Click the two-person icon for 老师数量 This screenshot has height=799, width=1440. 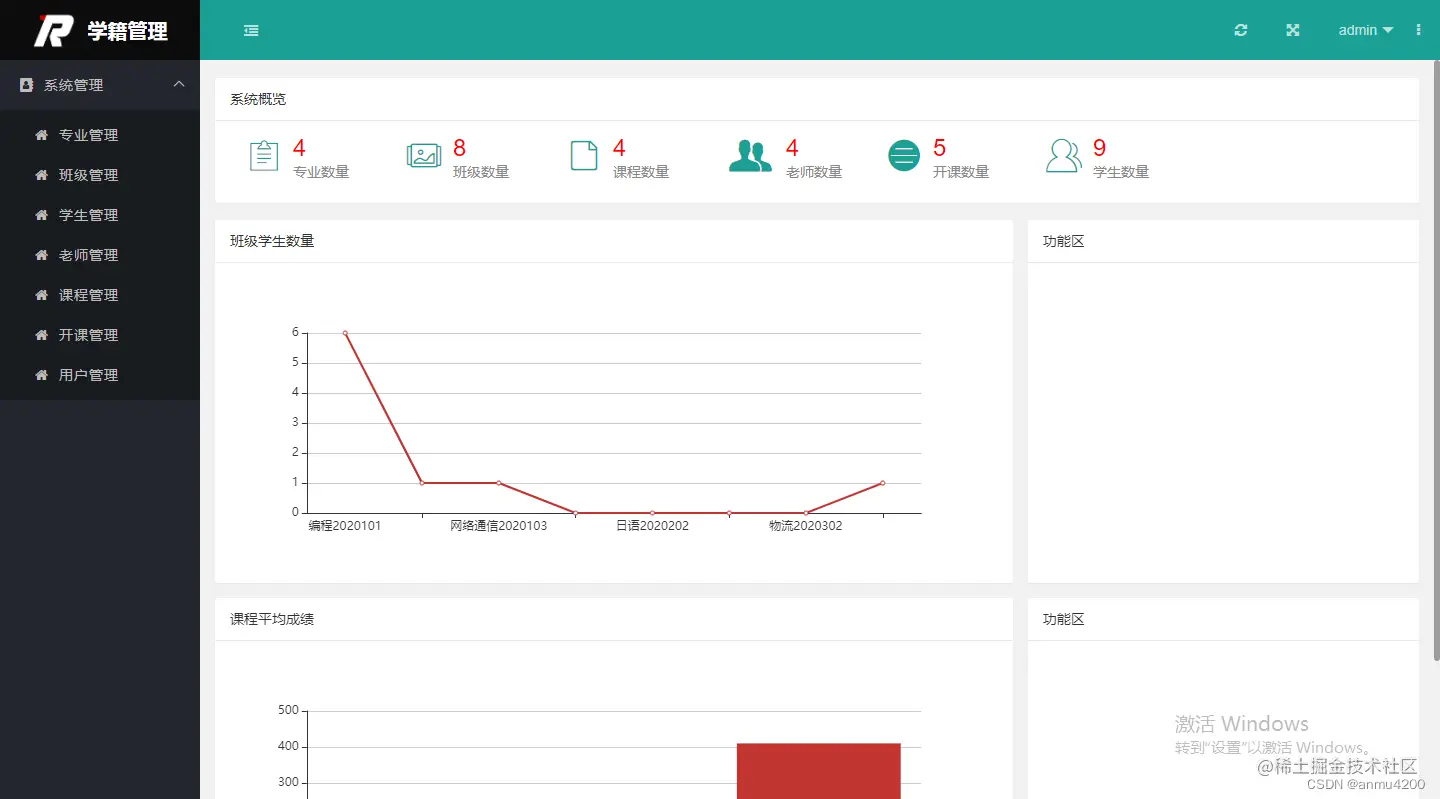(x=750, y=156)
